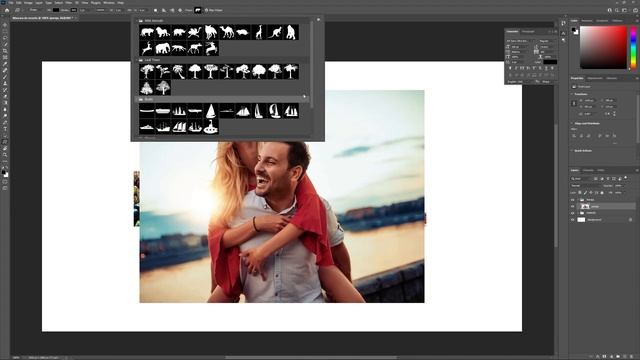Collapse the Leaf Trees shape group
The width and height of the screenshot is (640, 360).
[x=136, y=60]
